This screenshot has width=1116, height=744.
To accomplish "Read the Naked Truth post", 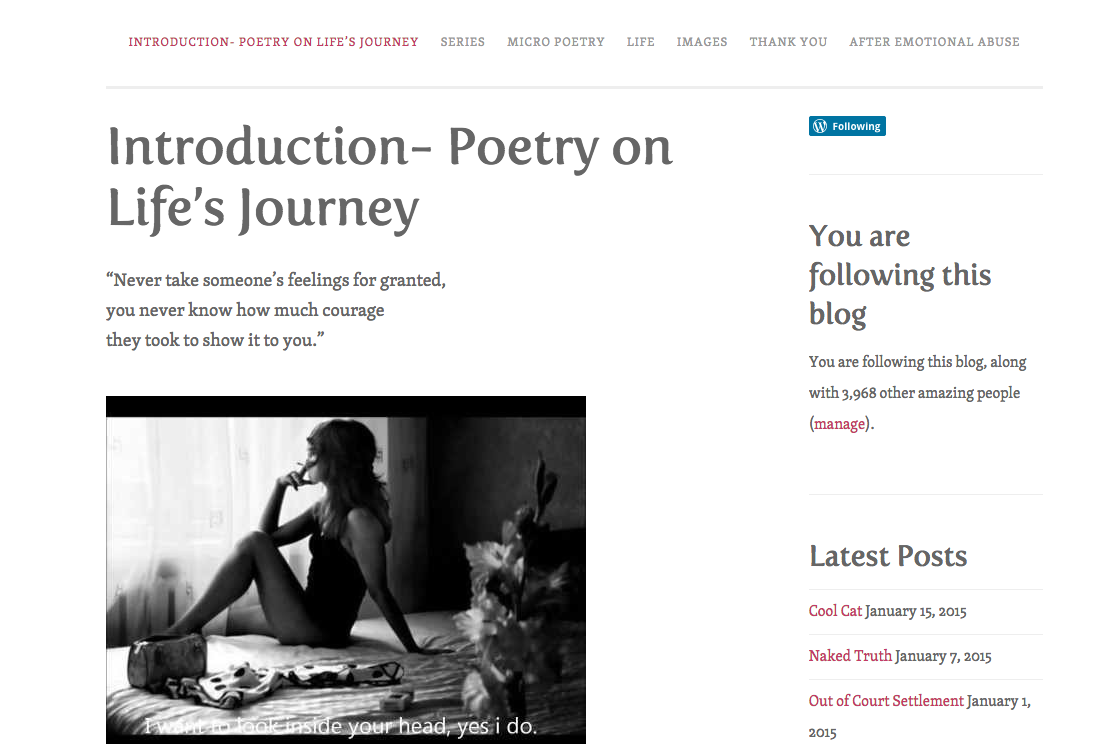I will pos(850,656).
